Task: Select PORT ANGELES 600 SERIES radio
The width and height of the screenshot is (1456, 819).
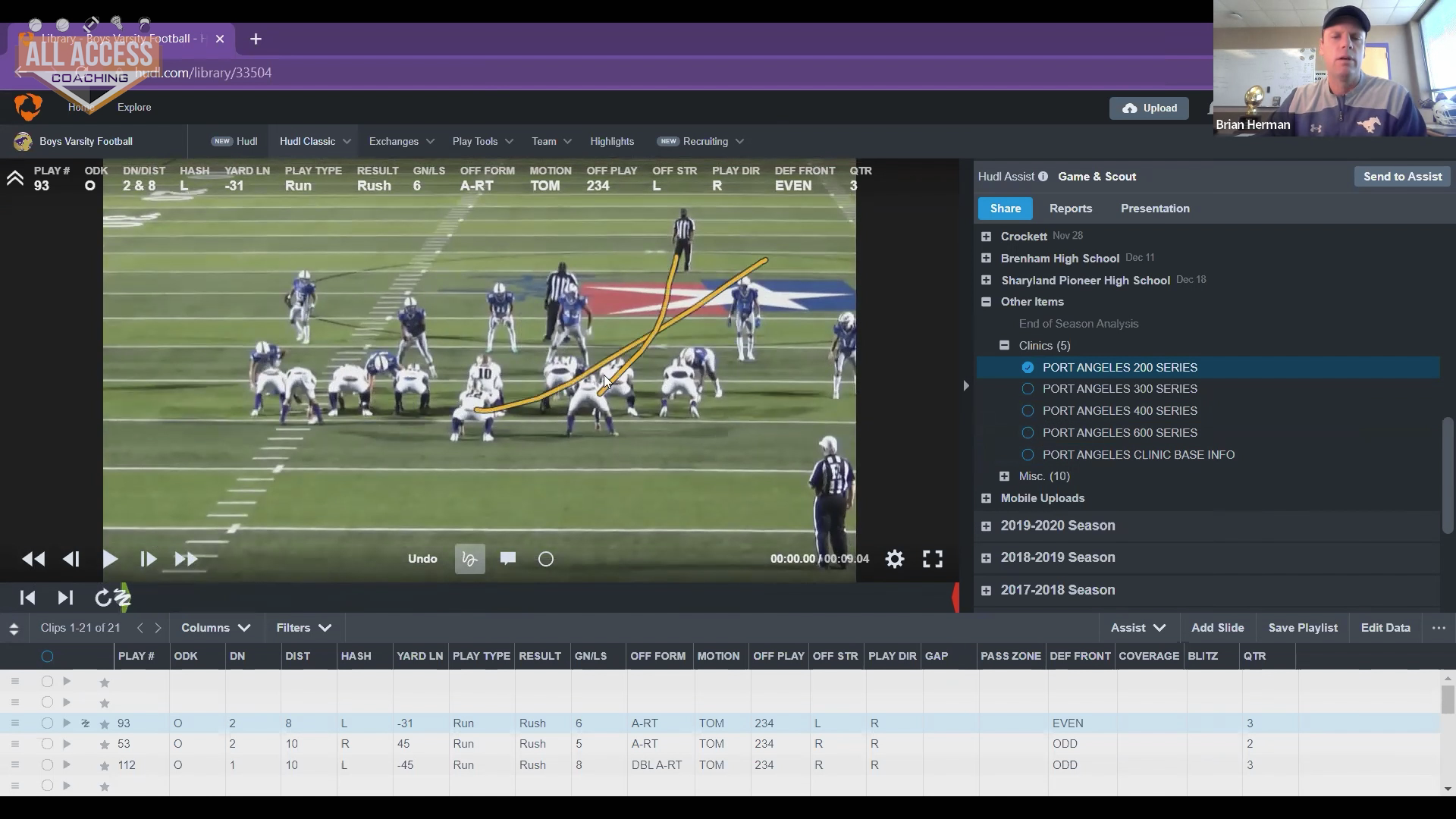Action: tap(1028, 433)
